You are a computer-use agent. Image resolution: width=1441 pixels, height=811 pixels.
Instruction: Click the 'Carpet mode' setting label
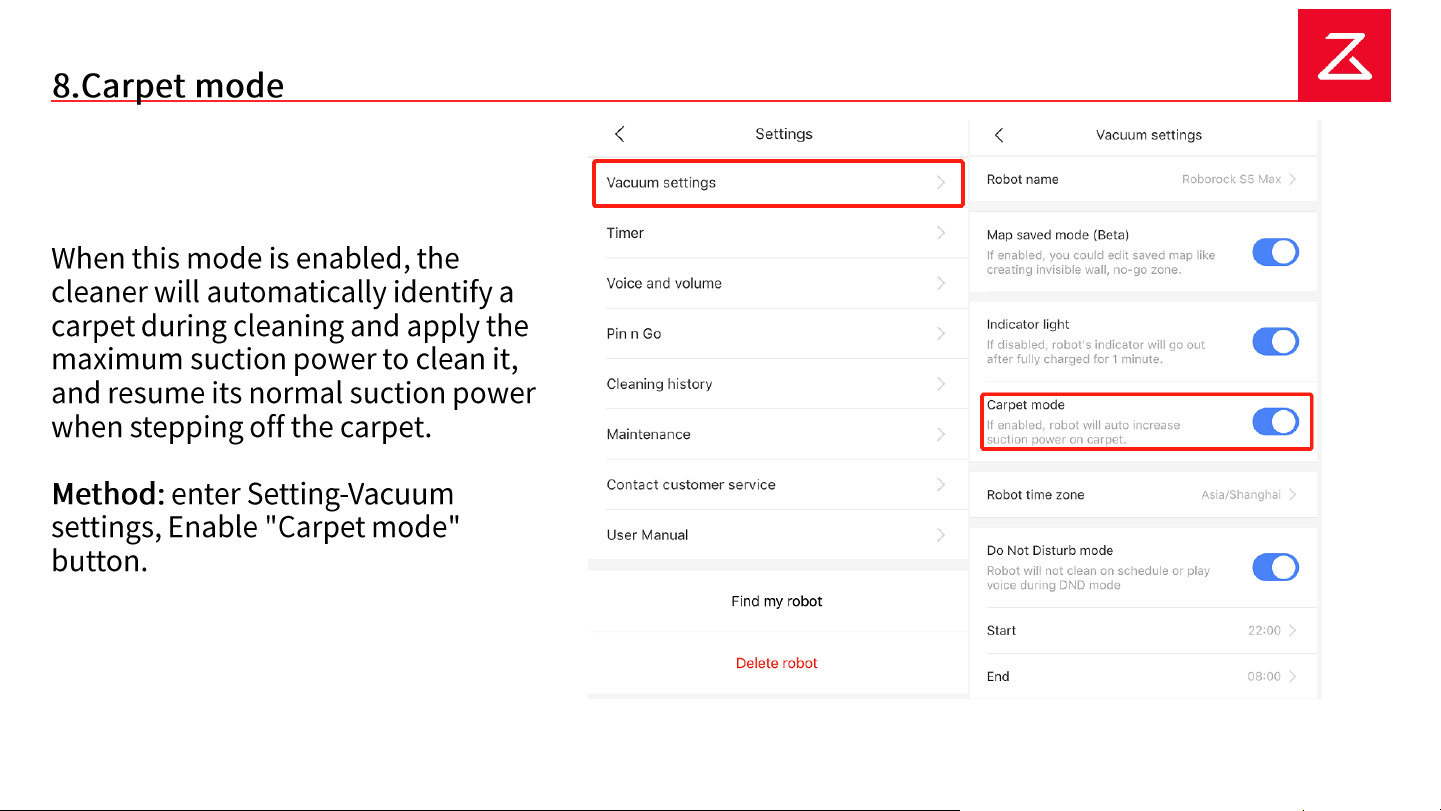point(1026,405)
